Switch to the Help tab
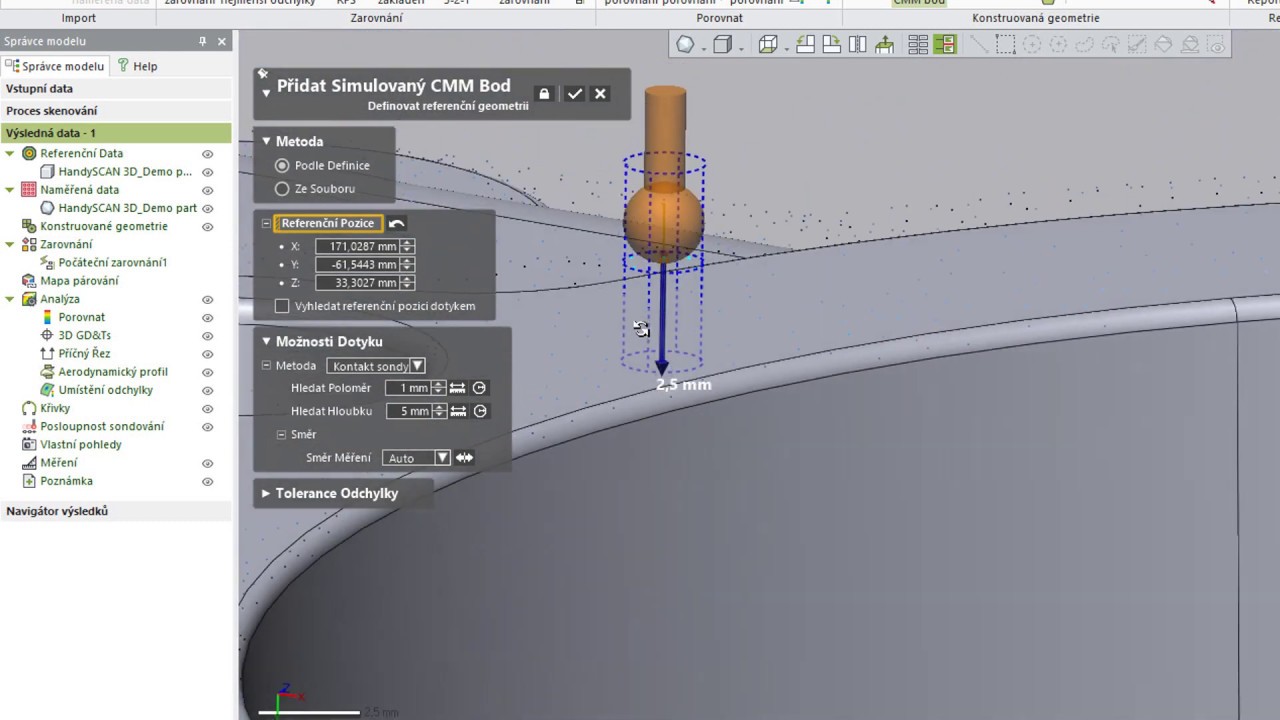 137,66
